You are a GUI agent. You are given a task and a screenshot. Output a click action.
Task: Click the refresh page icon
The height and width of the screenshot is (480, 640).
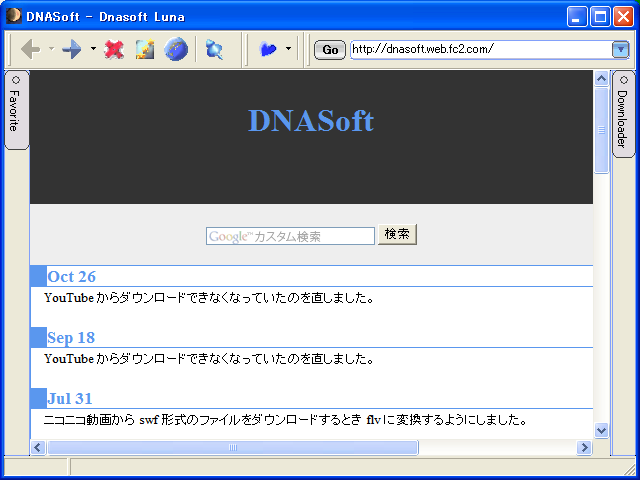point(145,49)
